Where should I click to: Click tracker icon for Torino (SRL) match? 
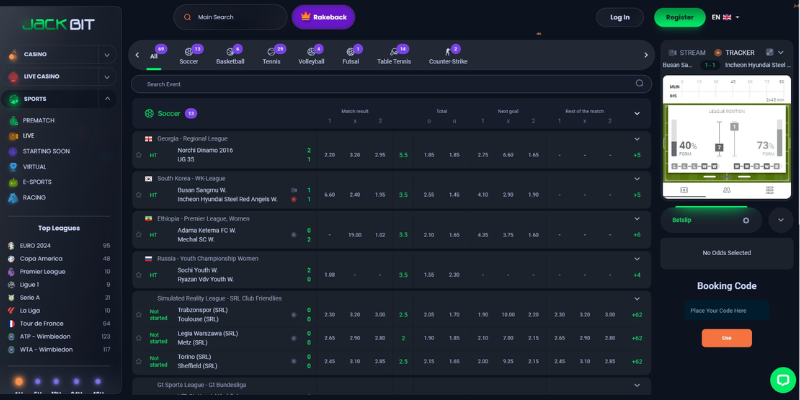(x=293, y=361)
